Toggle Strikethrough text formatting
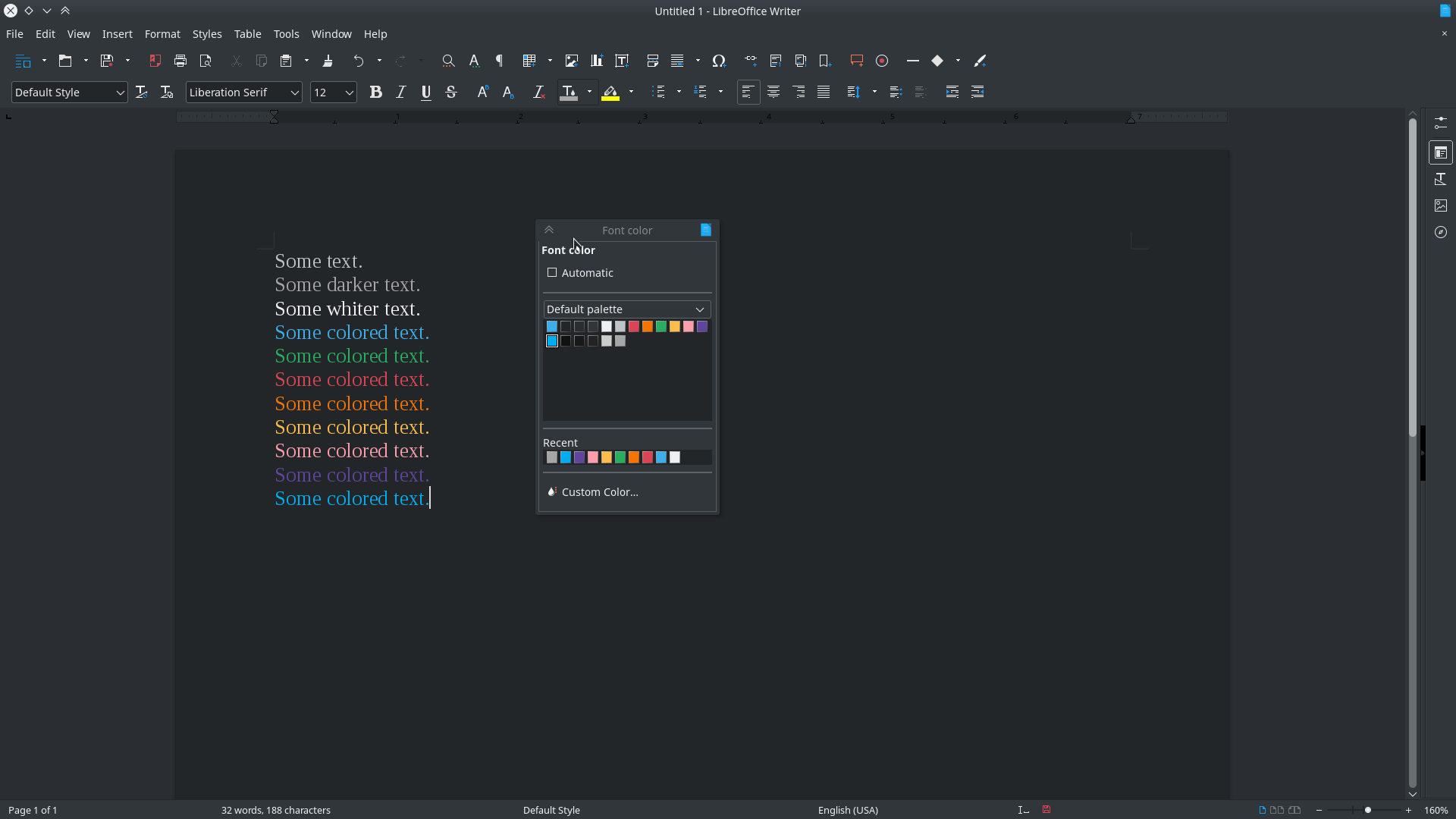The height and width of the screenshot is (819, 1456). click(451, 92)
